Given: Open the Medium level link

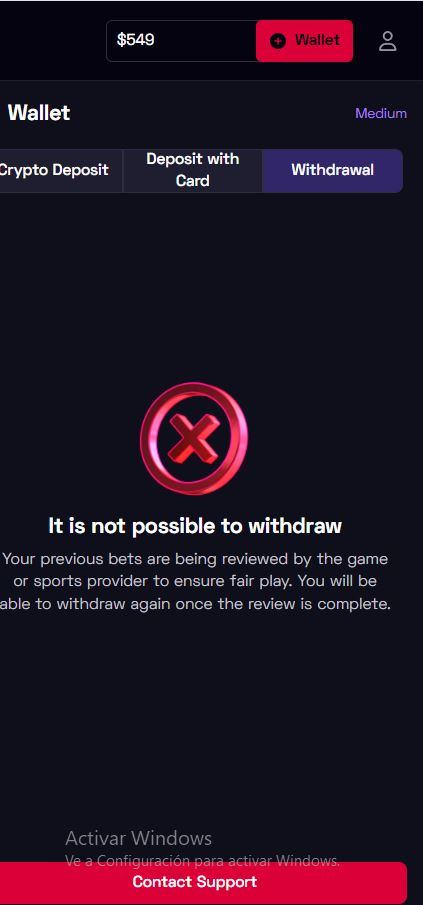Looking at the screenshot, I should pyautogui.click(x=381, y=113).
